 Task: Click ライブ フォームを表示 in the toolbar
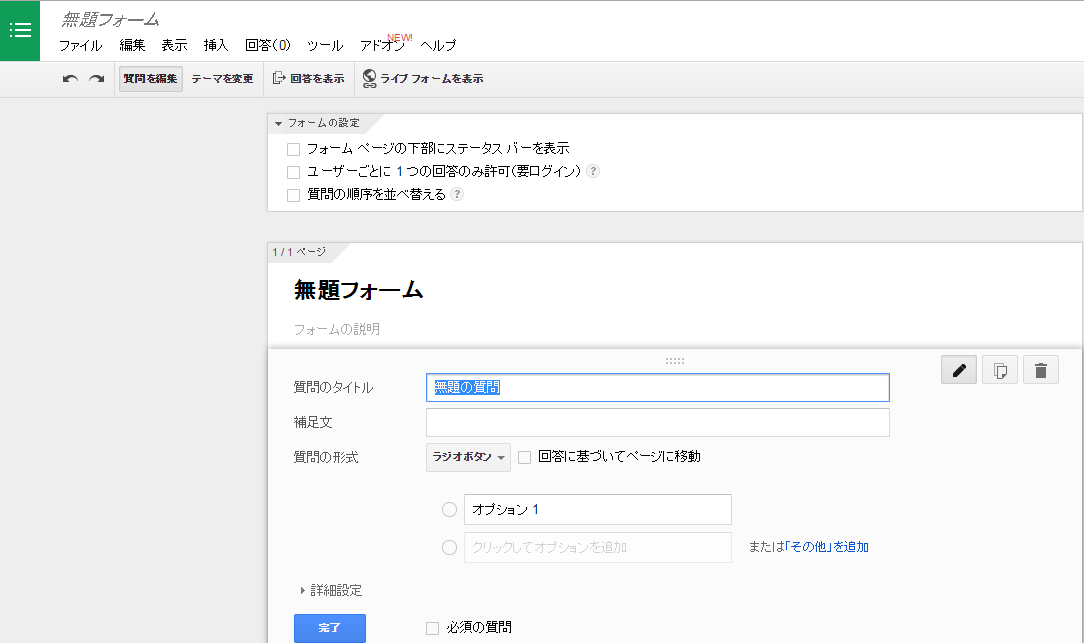point(423,79)
